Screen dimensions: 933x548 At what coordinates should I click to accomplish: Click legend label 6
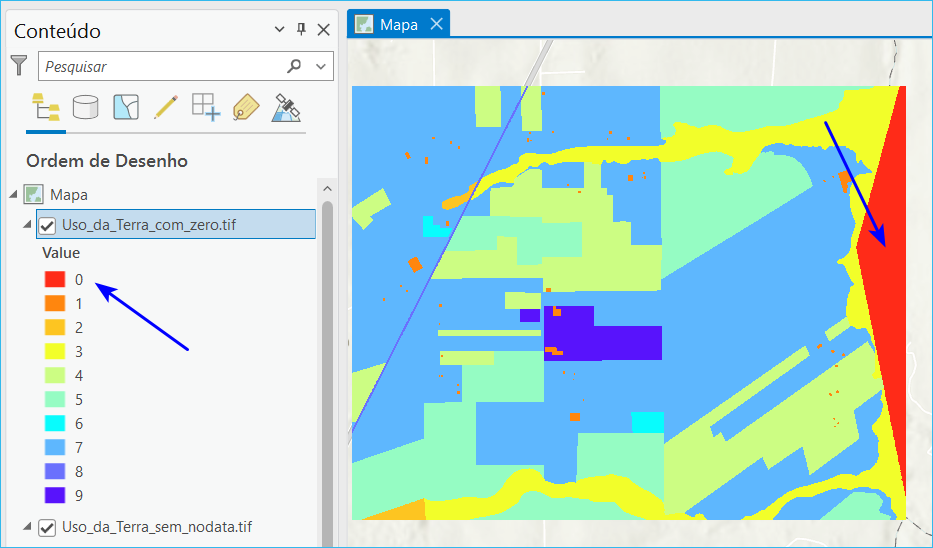coord(79,424)
